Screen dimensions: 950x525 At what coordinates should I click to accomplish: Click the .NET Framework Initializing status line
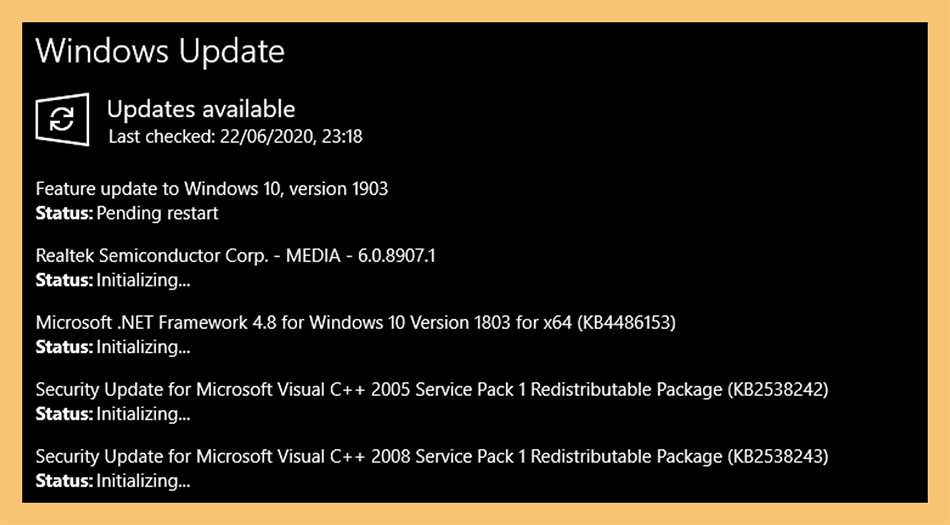click(x=113, y=347)
